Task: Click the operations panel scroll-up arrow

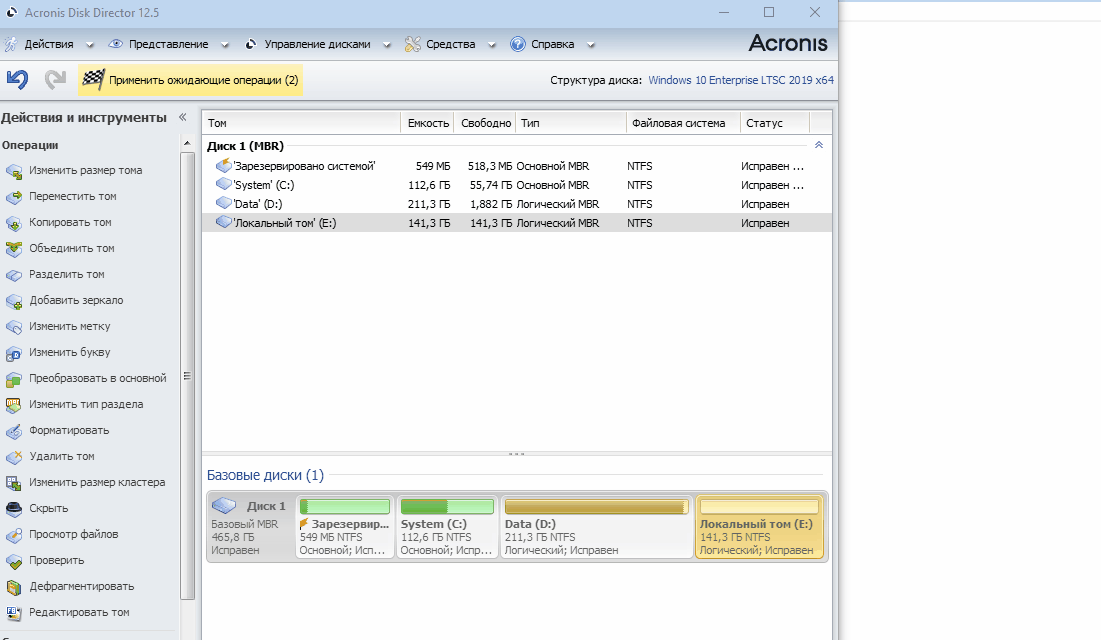Action: (187, 143)
